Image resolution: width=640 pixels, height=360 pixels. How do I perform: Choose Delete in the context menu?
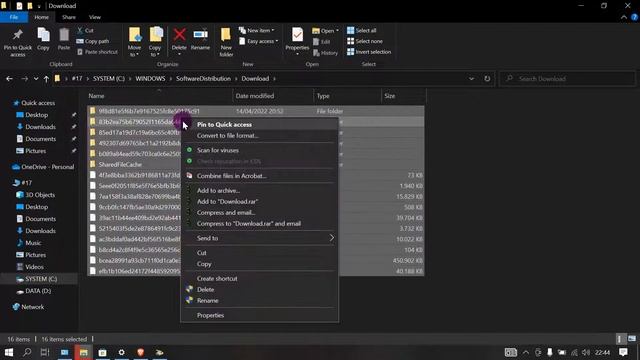coord(260,289)
